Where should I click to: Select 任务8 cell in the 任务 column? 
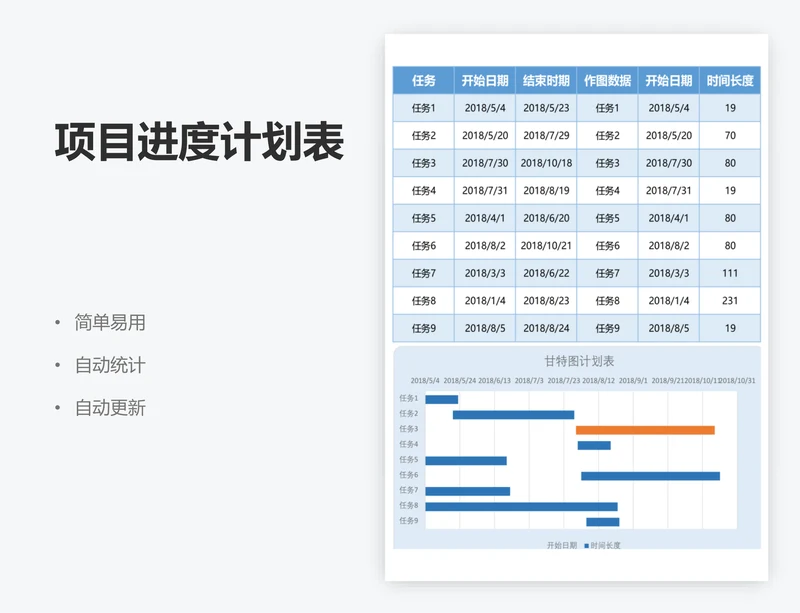pyautogui.click(x=423, y=301)
